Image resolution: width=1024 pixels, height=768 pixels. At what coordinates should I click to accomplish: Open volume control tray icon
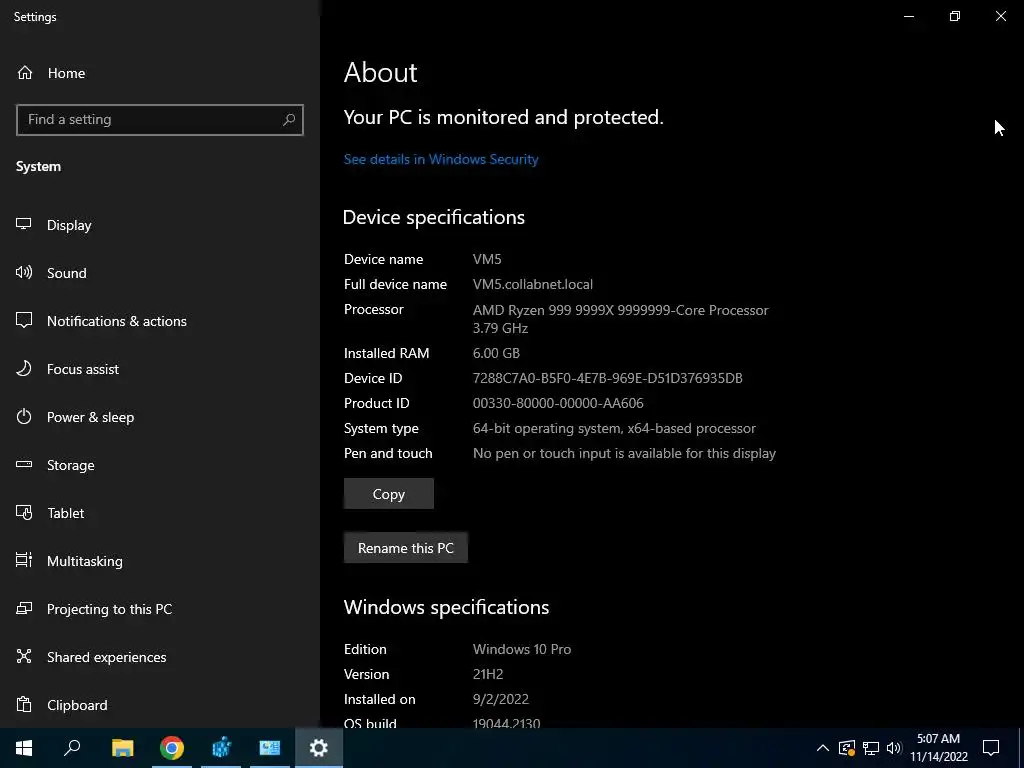(894, 748)
